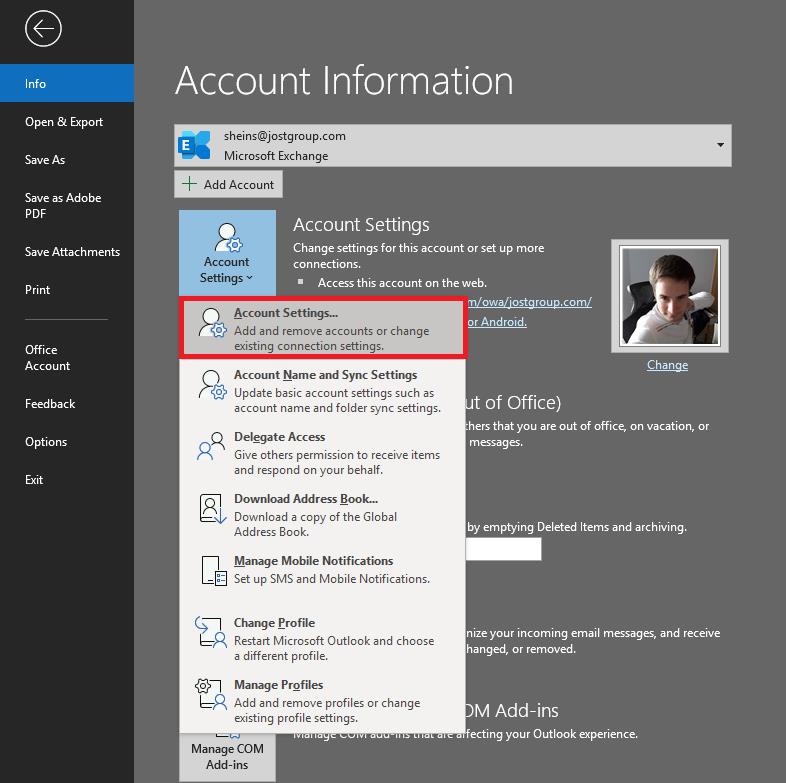Select the Info tab in sidebar
This screenshot has width=786, height=783.
[x=67, y=83]
